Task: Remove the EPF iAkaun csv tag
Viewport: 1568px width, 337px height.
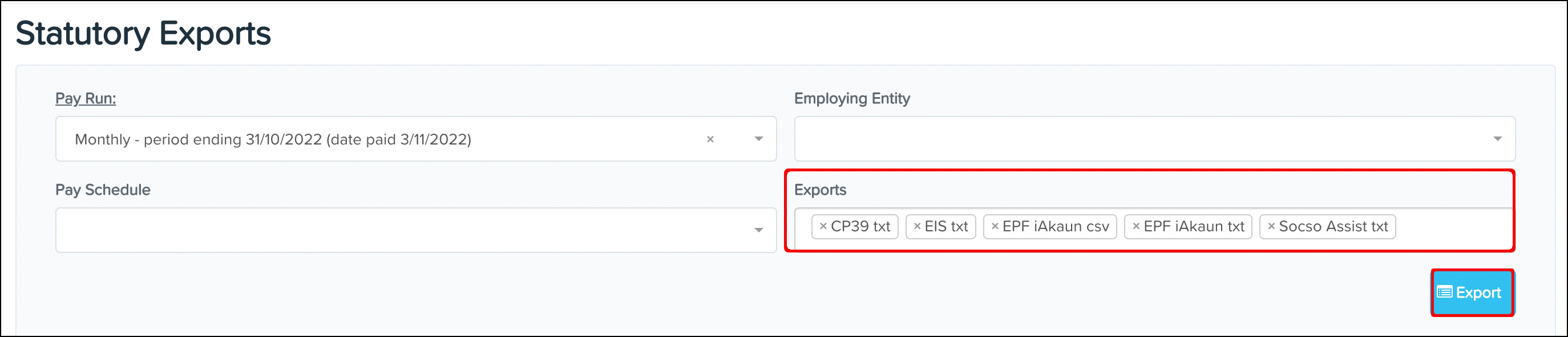Action: pos(995,226)
